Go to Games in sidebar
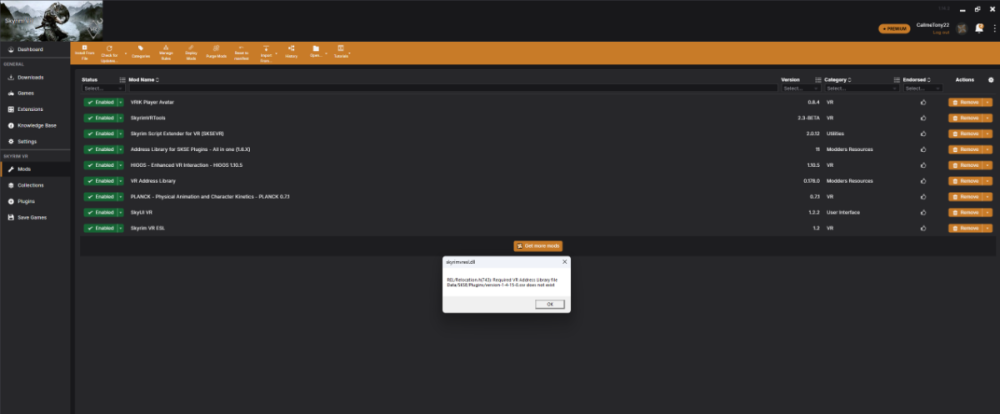The image size is (1000, 414). 35,93
